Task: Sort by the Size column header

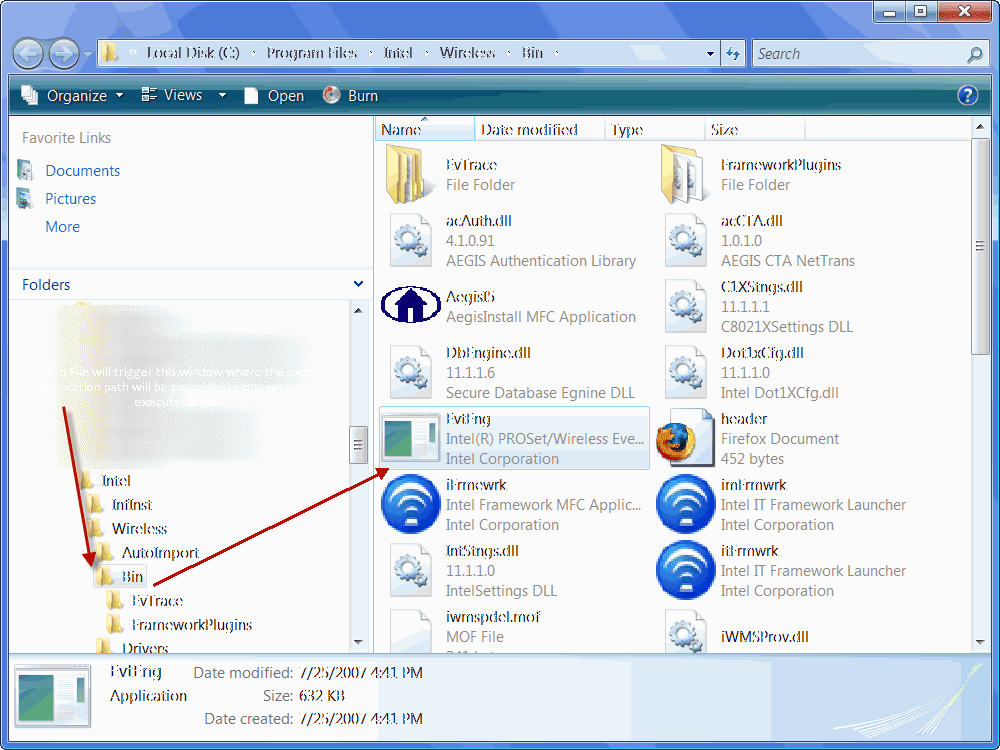Action: pos(755,129)
